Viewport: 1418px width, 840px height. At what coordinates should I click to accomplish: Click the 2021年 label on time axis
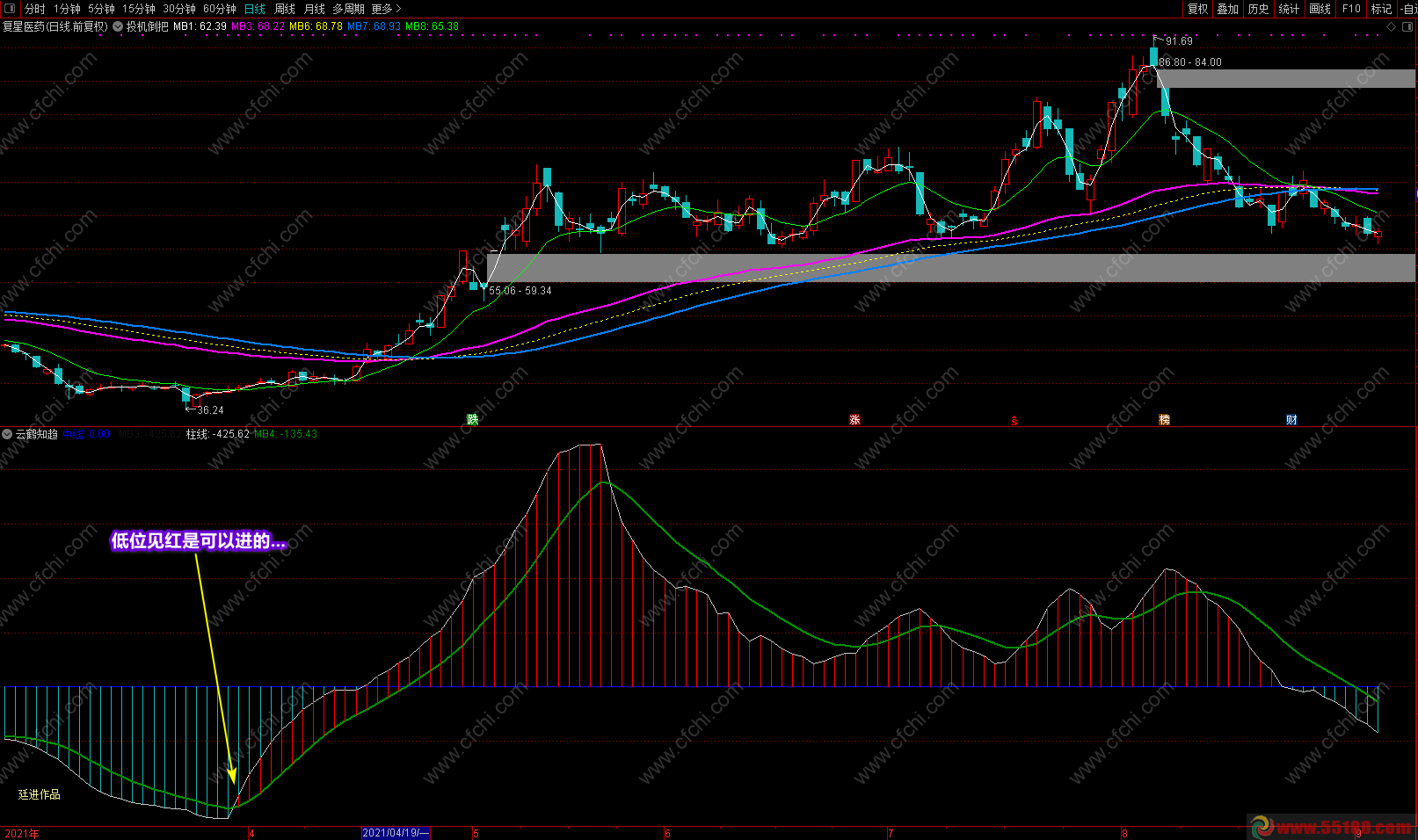(x=22, y=833)
